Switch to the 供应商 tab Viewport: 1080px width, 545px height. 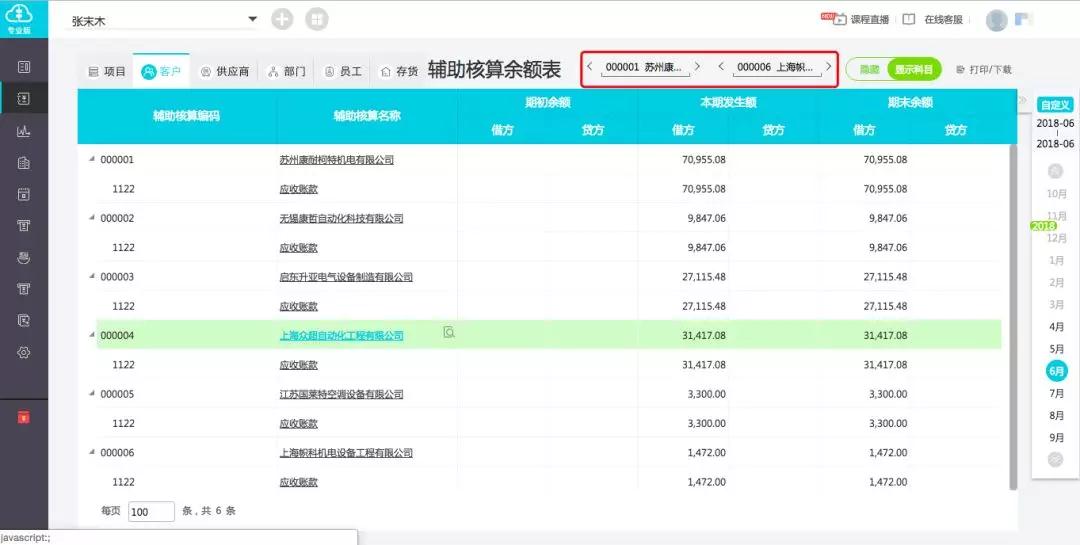(225, 71)
